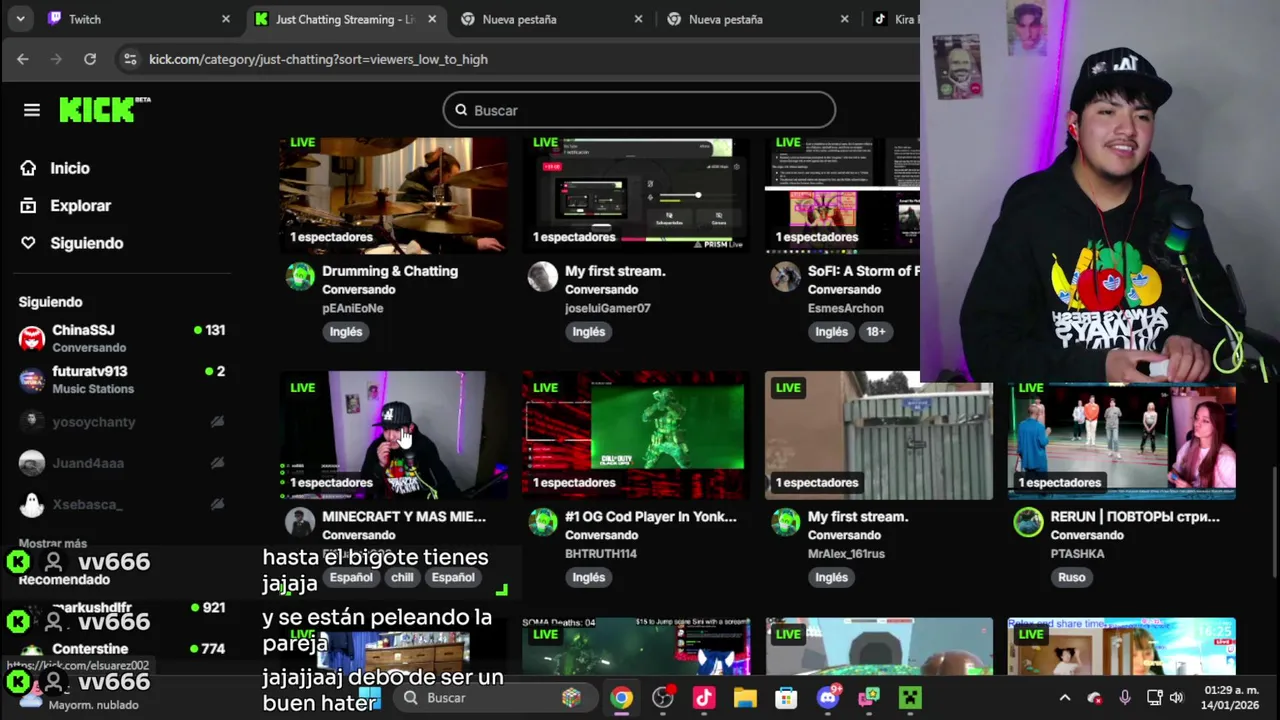Image resolution: width=1280 pixels, height=720 pixels.
Task: Click the Xsebasca_ ghost avatar
Action: coord(32,504)
